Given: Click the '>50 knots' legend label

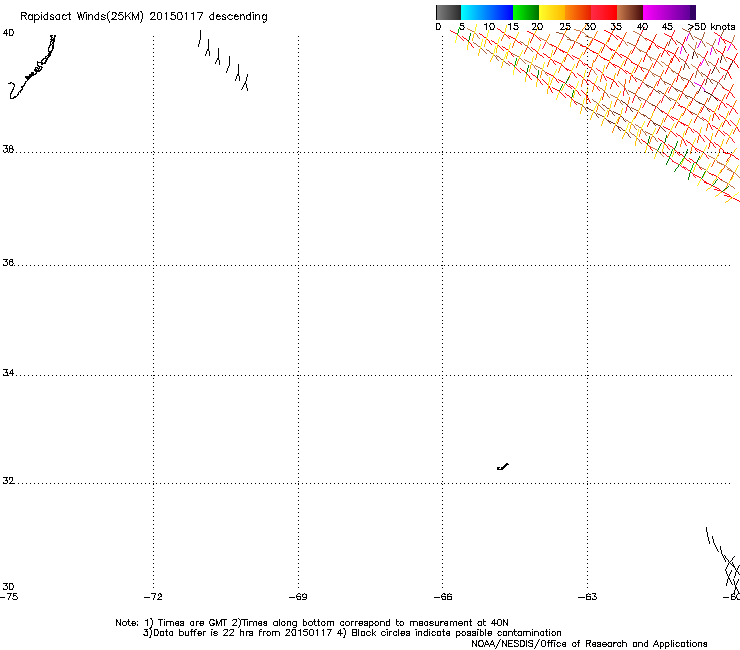Looking at the screenshot, I should coord(711,27).
